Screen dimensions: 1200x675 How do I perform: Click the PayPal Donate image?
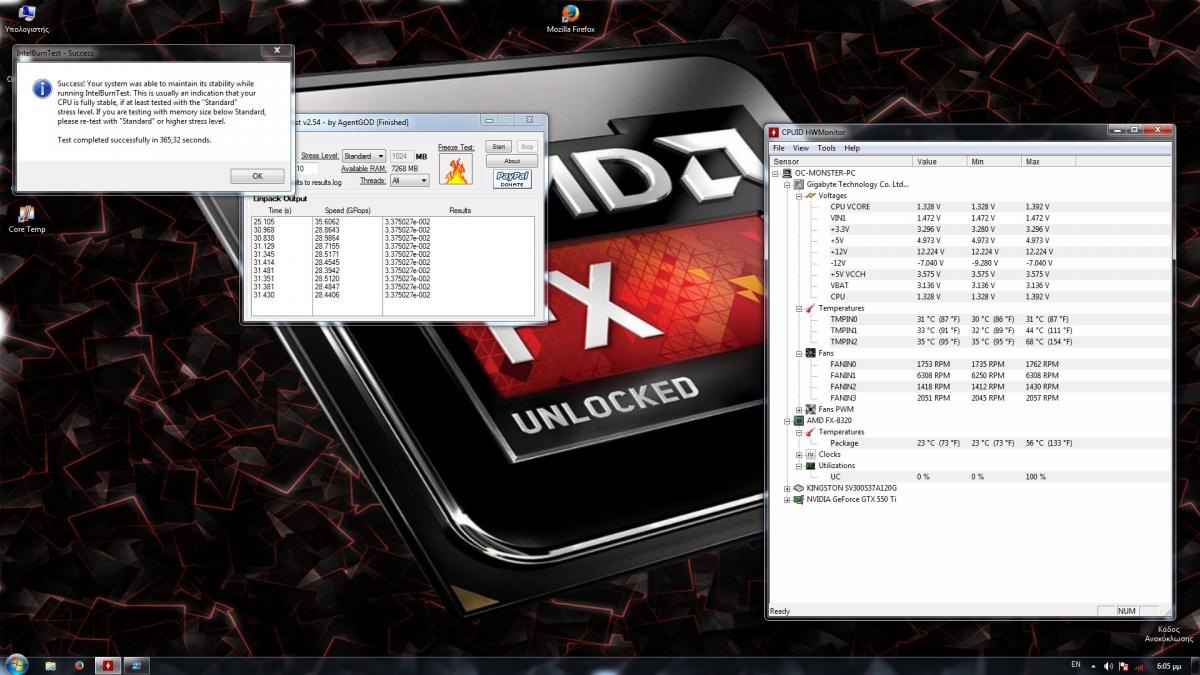pos(512,178)
